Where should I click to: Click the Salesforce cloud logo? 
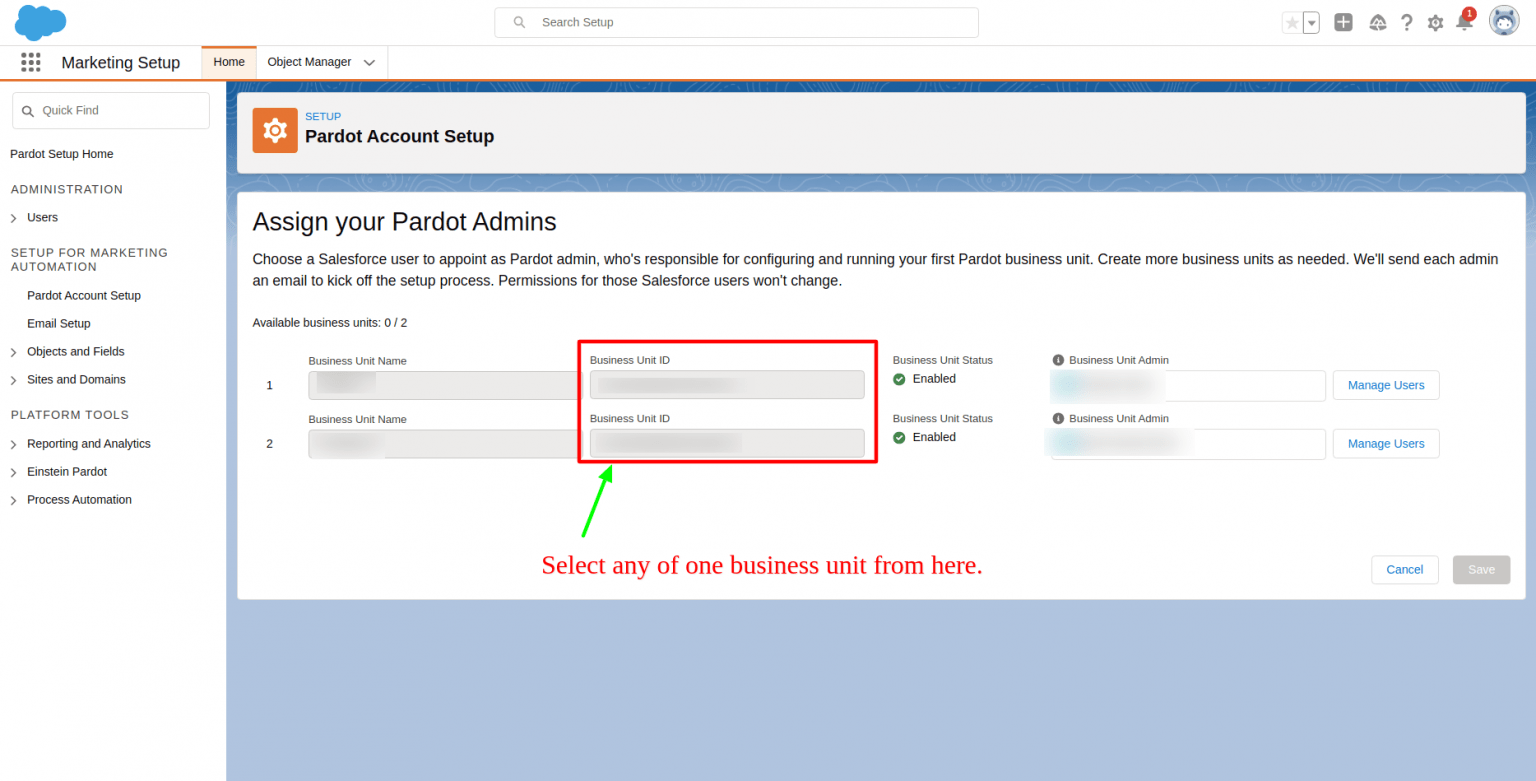(40, 21)
